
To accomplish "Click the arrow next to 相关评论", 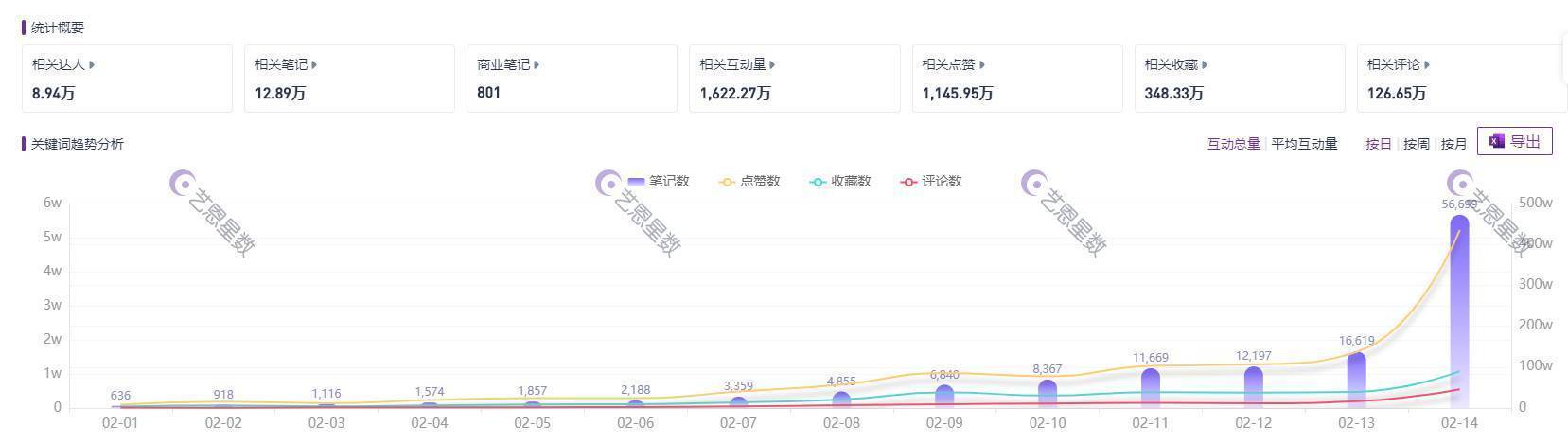I will [1426, 64].
